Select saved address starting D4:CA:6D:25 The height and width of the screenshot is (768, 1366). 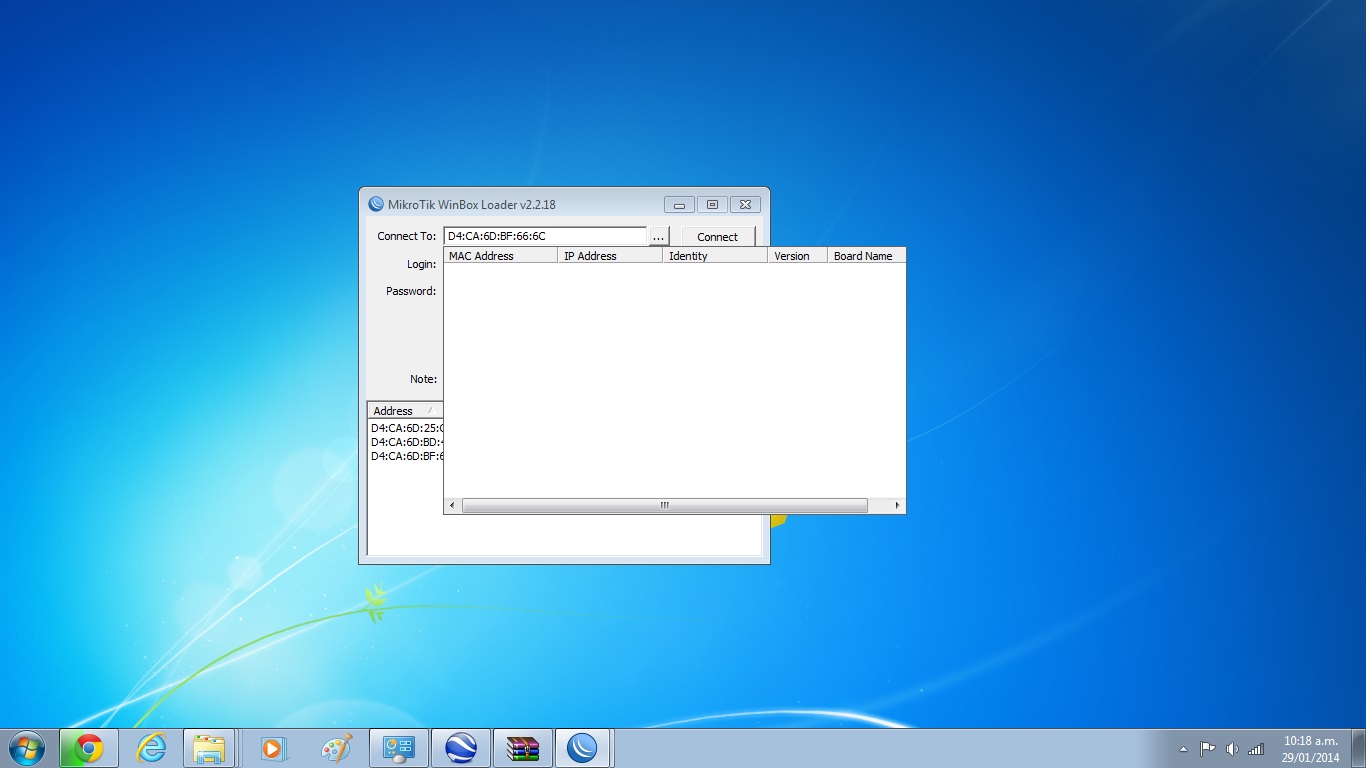407,428
